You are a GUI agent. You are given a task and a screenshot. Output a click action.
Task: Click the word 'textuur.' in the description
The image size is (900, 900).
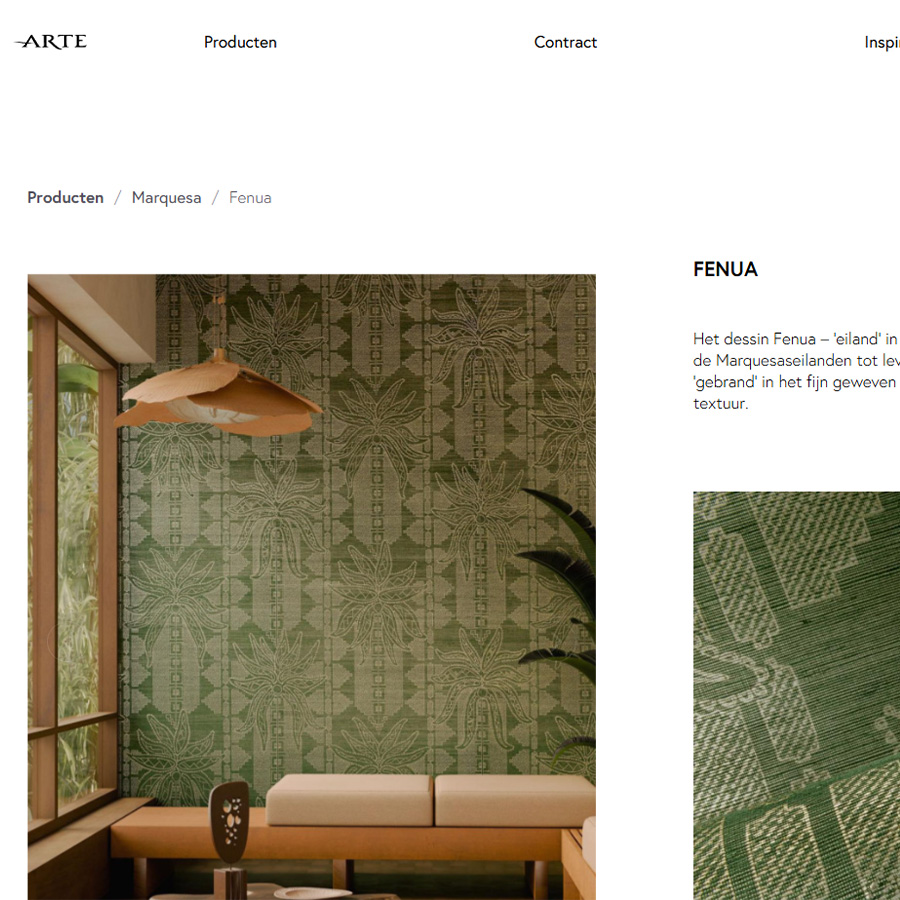click(x=721, y=404)
